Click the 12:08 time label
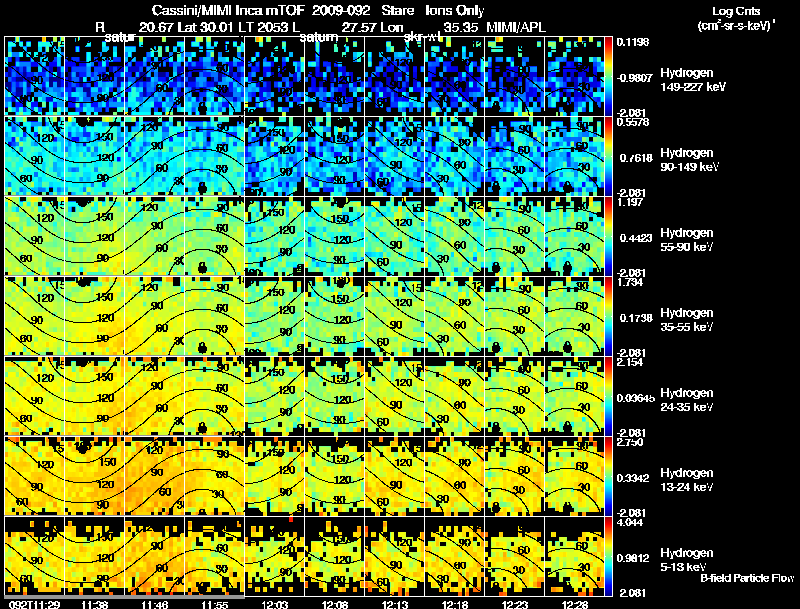The height and width of the screenshot is (609, 800). 335,604
